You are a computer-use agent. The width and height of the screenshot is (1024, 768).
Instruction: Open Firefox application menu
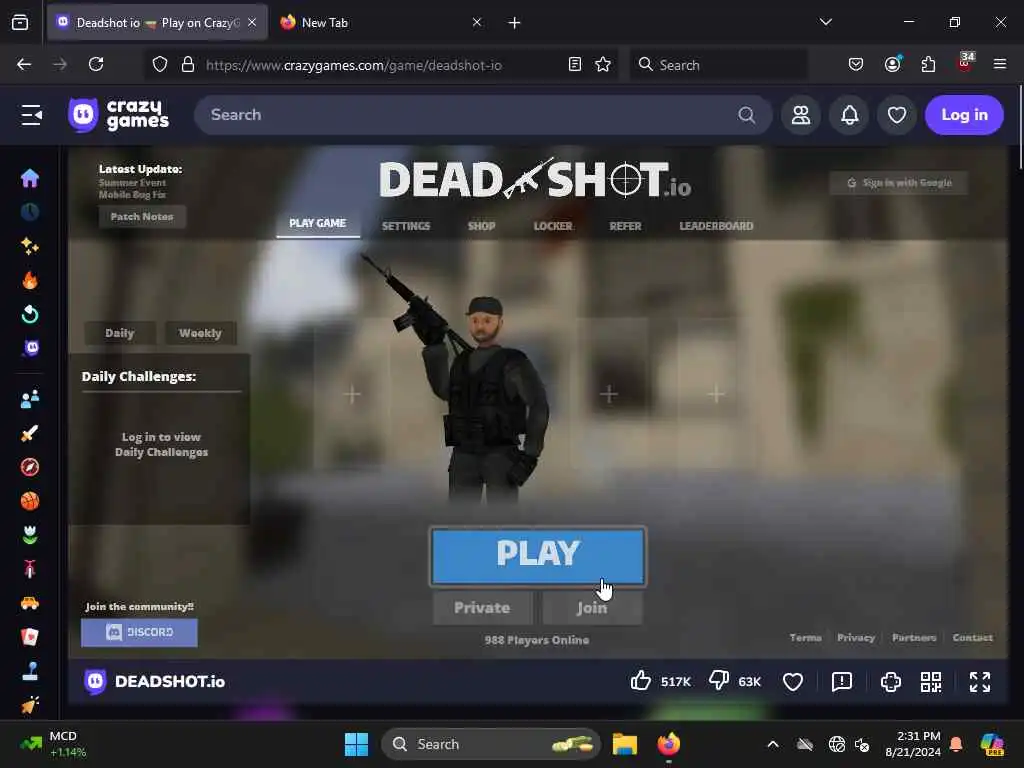tap(999, 64)
